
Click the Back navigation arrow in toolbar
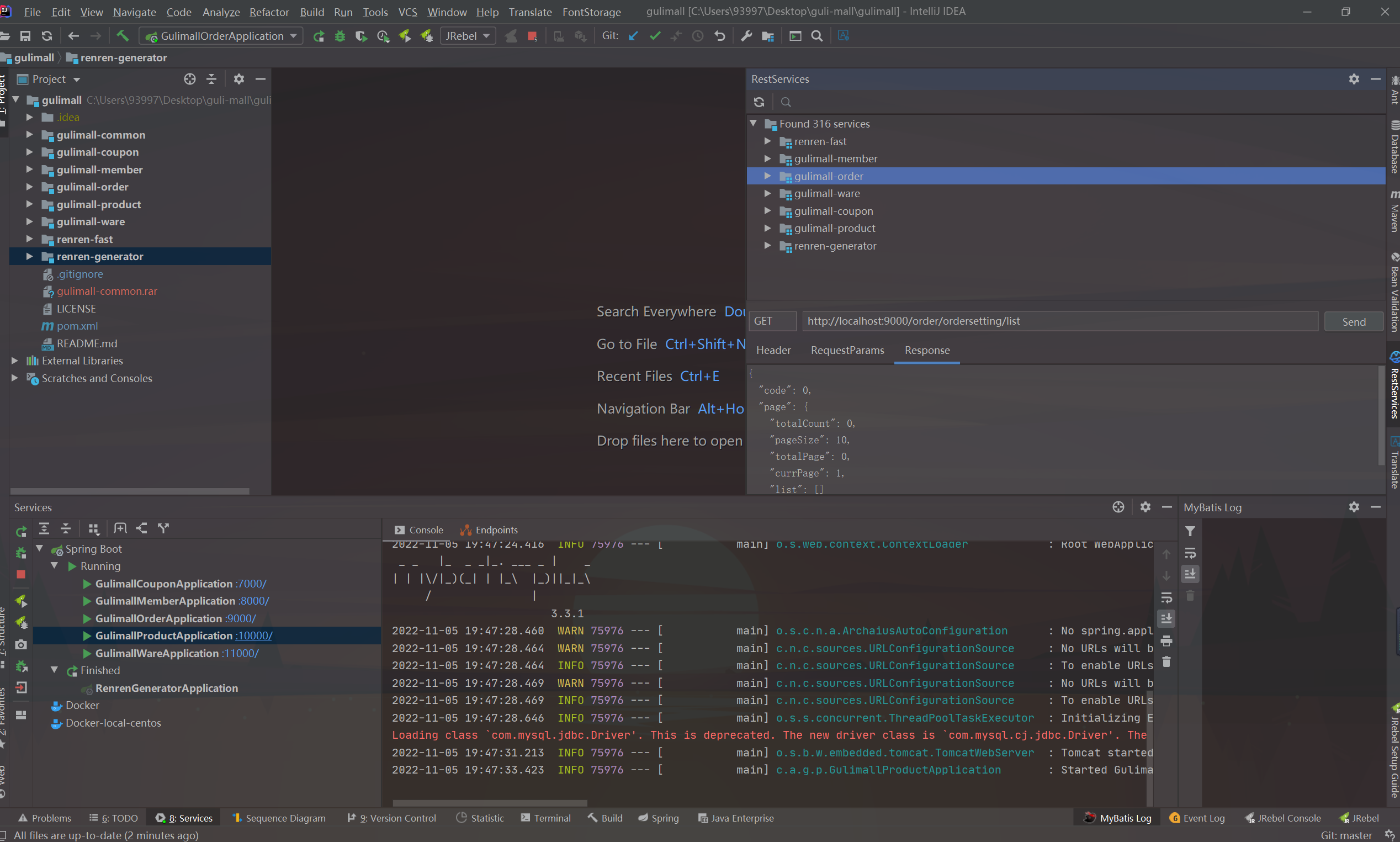74,36
